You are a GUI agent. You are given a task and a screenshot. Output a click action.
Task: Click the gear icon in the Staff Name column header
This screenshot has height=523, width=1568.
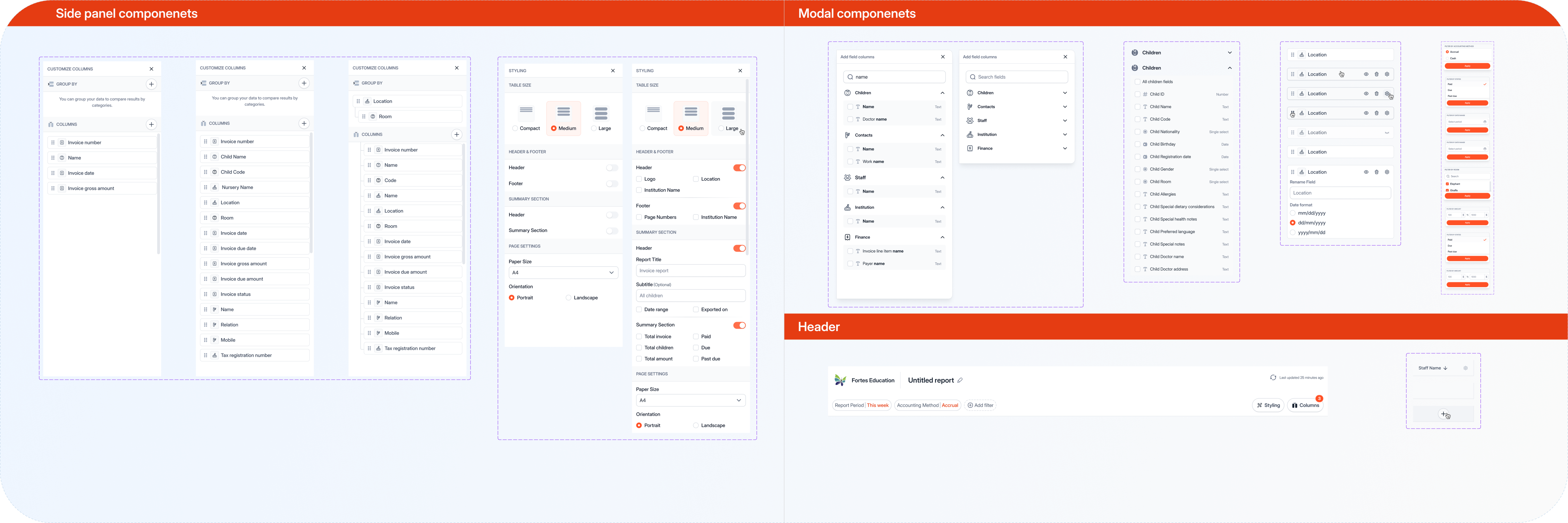(x=1465, y=368)
